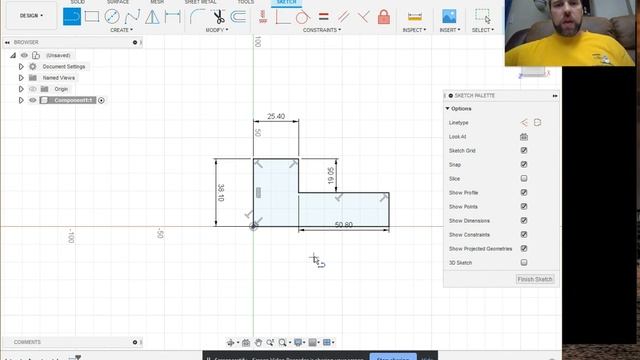Click the Zoom icon in navigation bar
The image size is (640, 360).
point(270,342)
